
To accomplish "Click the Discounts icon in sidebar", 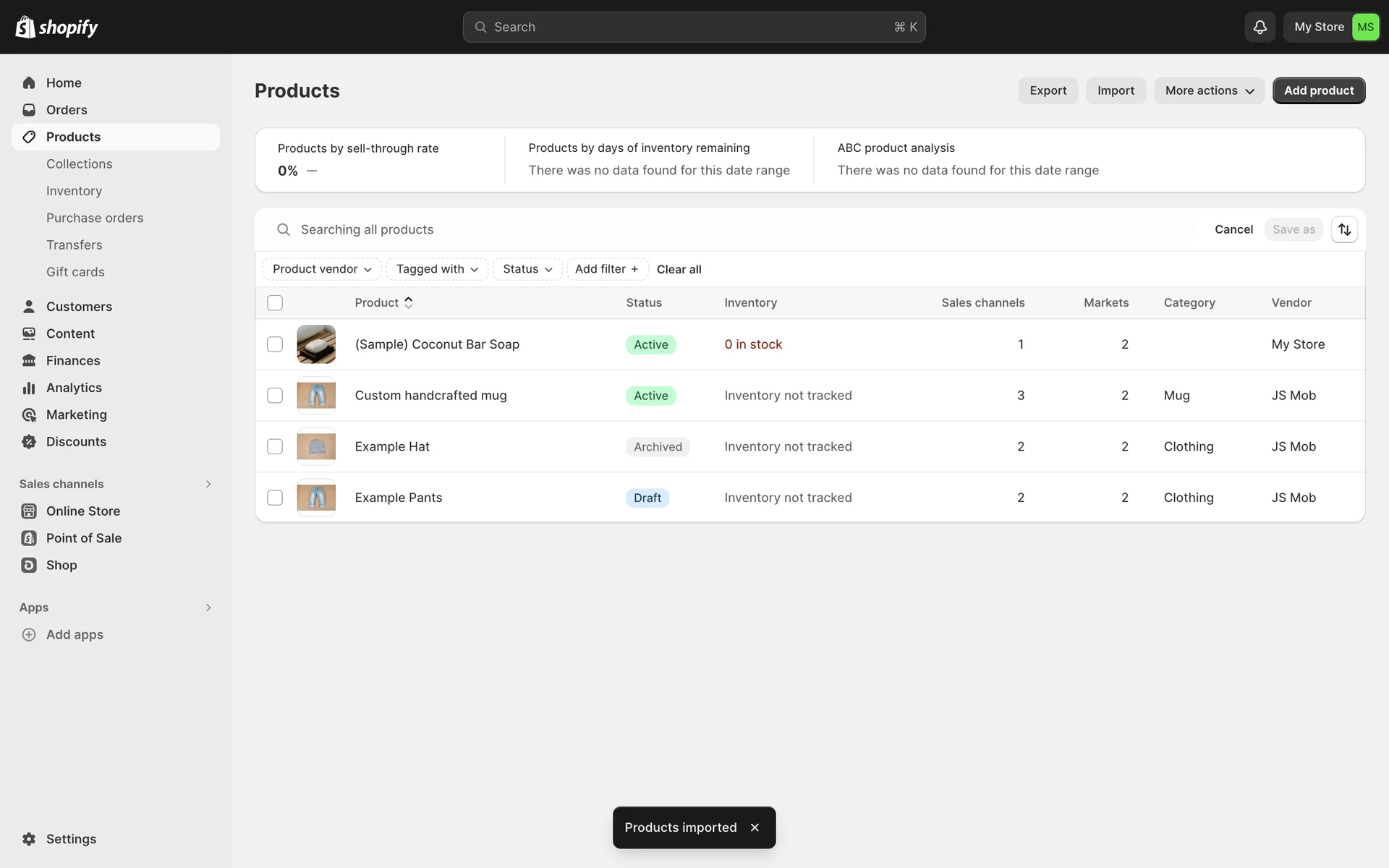I will (x=29, y=442).
